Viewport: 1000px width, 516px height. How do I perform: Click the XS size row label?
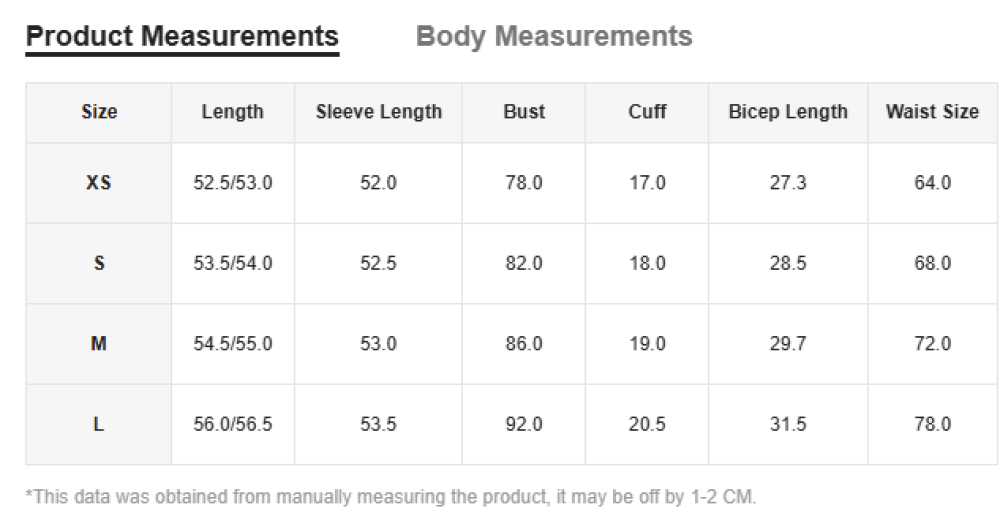pos(99,183)
